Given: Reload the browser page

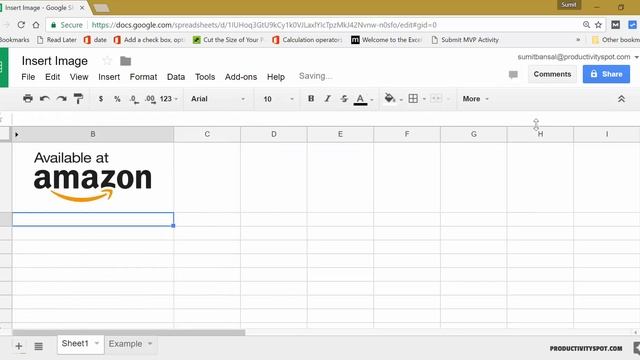Looking at the screenshot, I should 21,25.
